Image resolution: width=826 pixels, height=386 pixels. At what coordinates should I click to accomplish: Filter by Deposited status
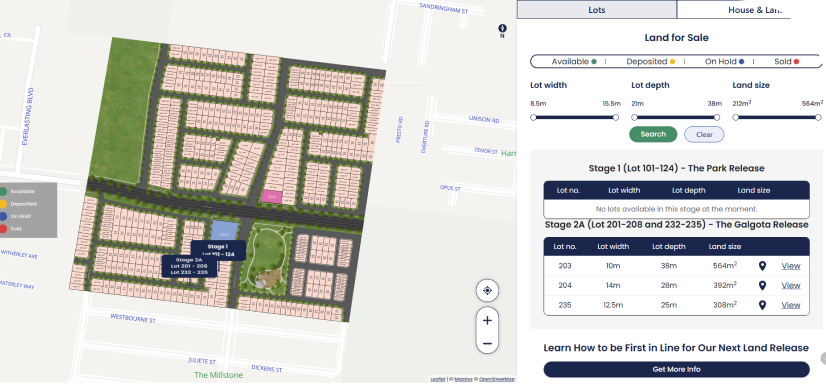[x=651, y=62]
